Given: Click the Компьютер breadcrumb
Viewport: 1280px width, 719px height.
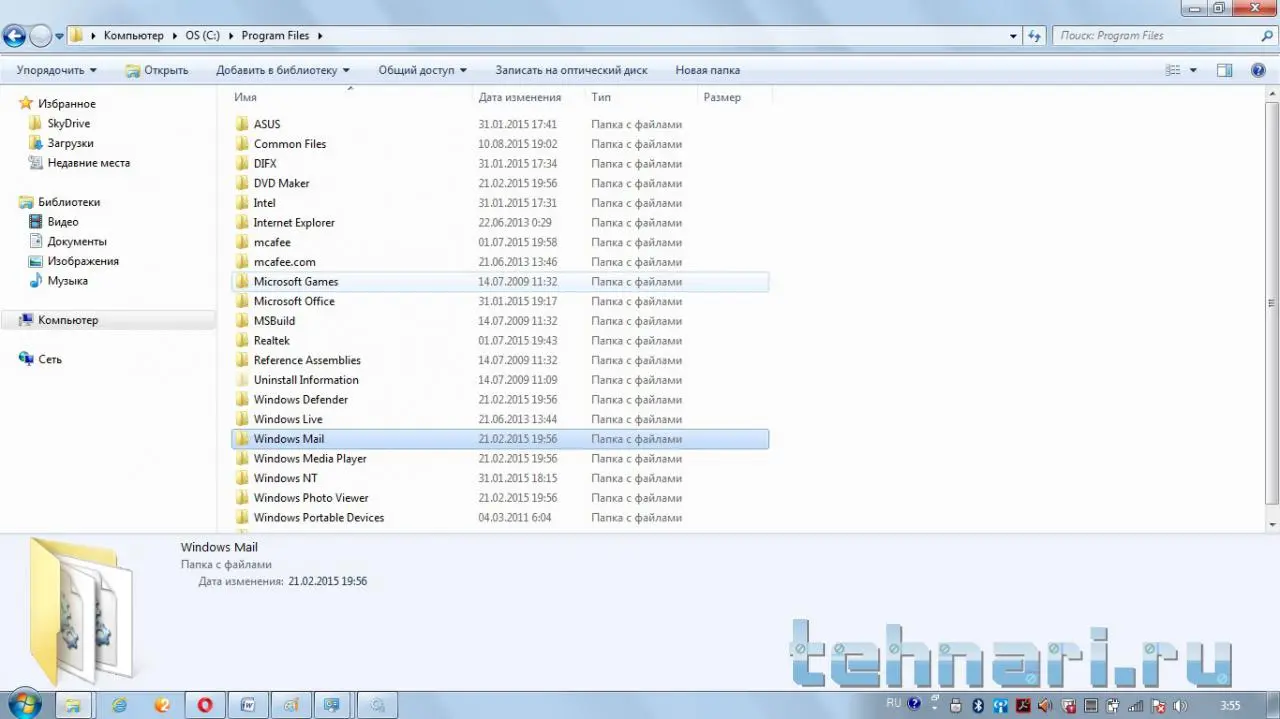Looking at the screenshot, I should [133, 36].
